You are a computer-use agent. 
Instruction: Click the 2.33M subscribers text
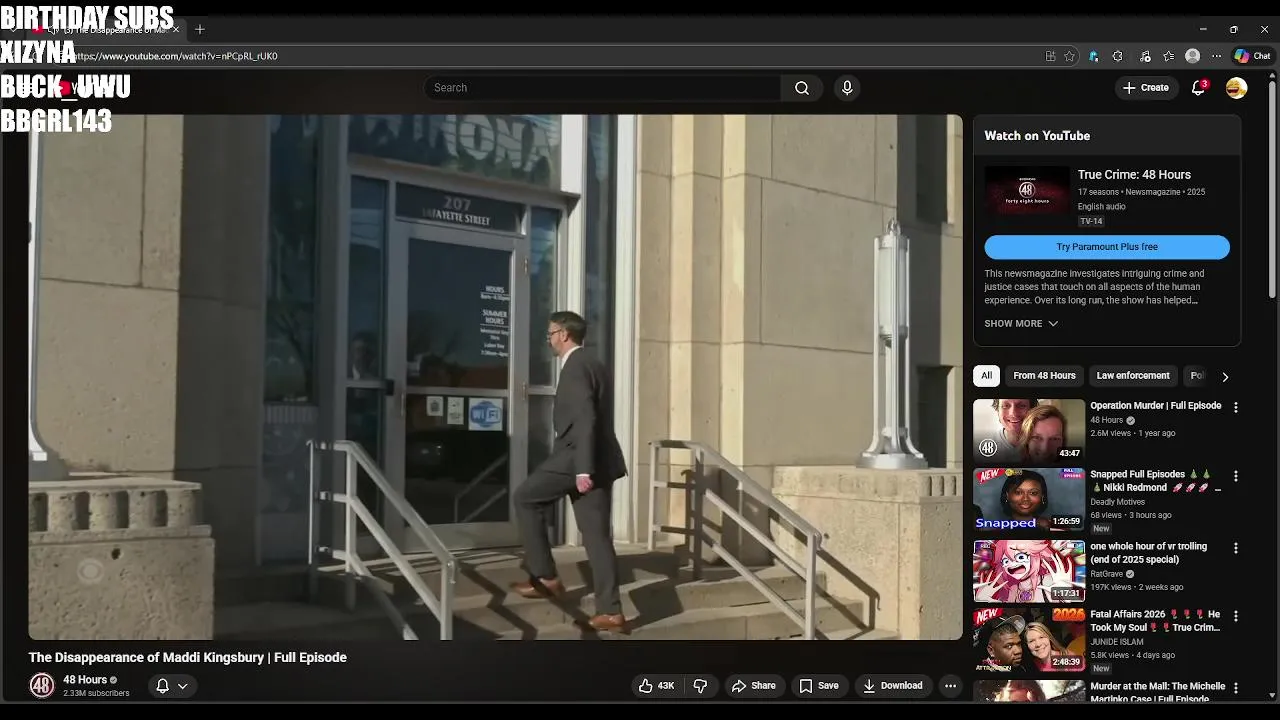pyautogui.click(x=96, y=693)
